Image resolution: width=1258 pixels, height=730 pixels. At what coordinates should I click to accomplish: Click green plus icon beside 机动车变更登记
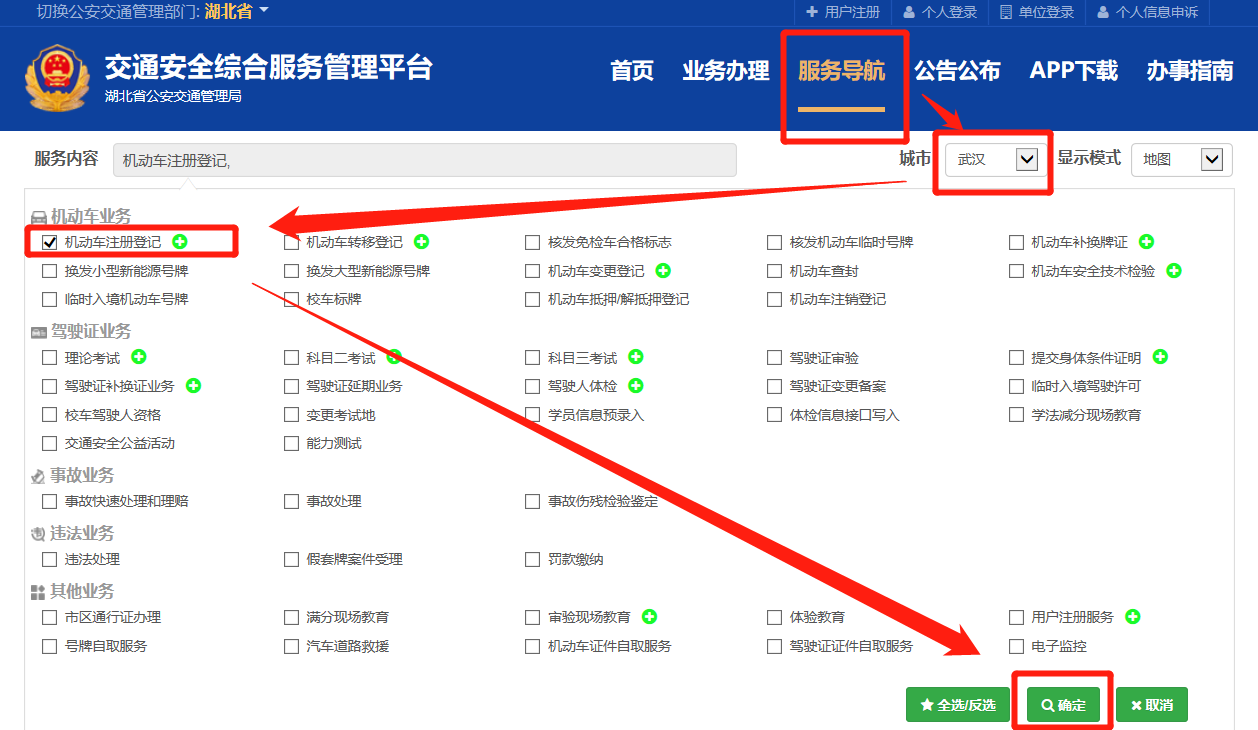[663, 271]
